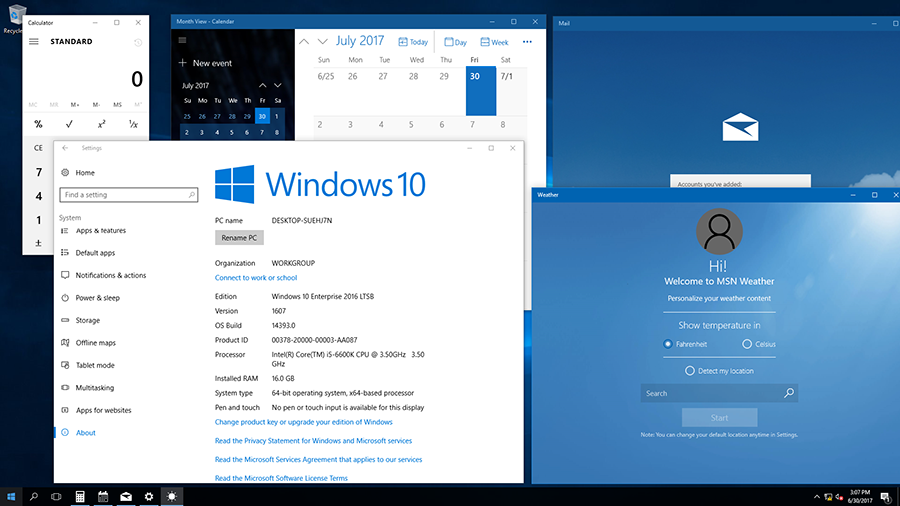Click Connect to work or school link
The image size is (900, 506).
coord(256,278)
